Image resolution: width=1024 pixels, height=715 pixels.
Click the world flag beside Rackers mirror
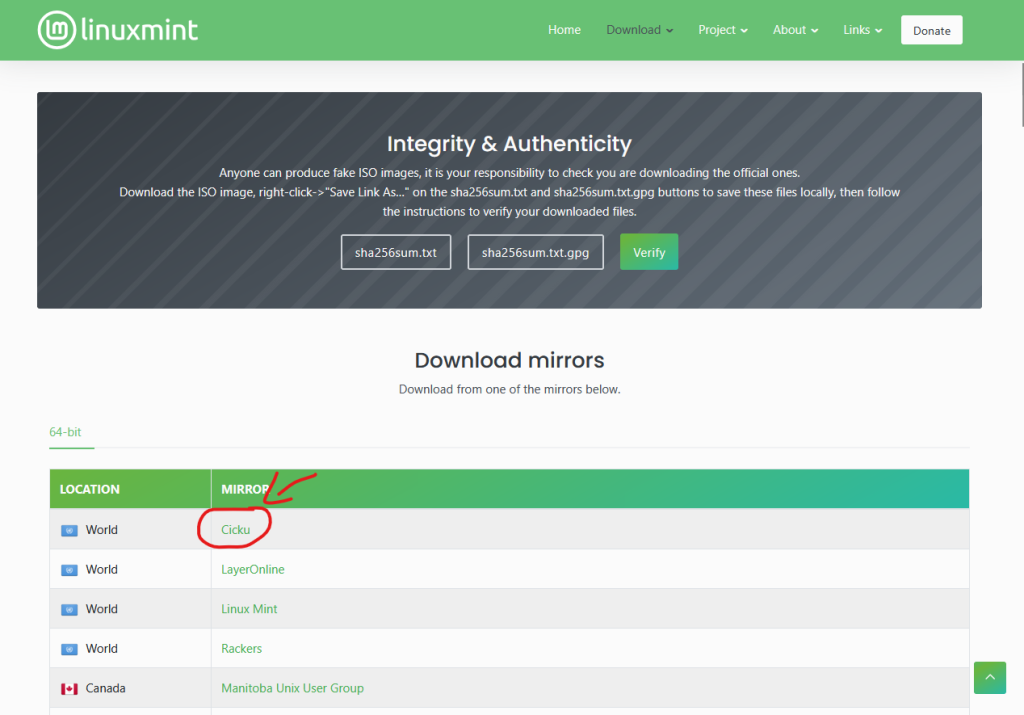click(x=69, y=649)
